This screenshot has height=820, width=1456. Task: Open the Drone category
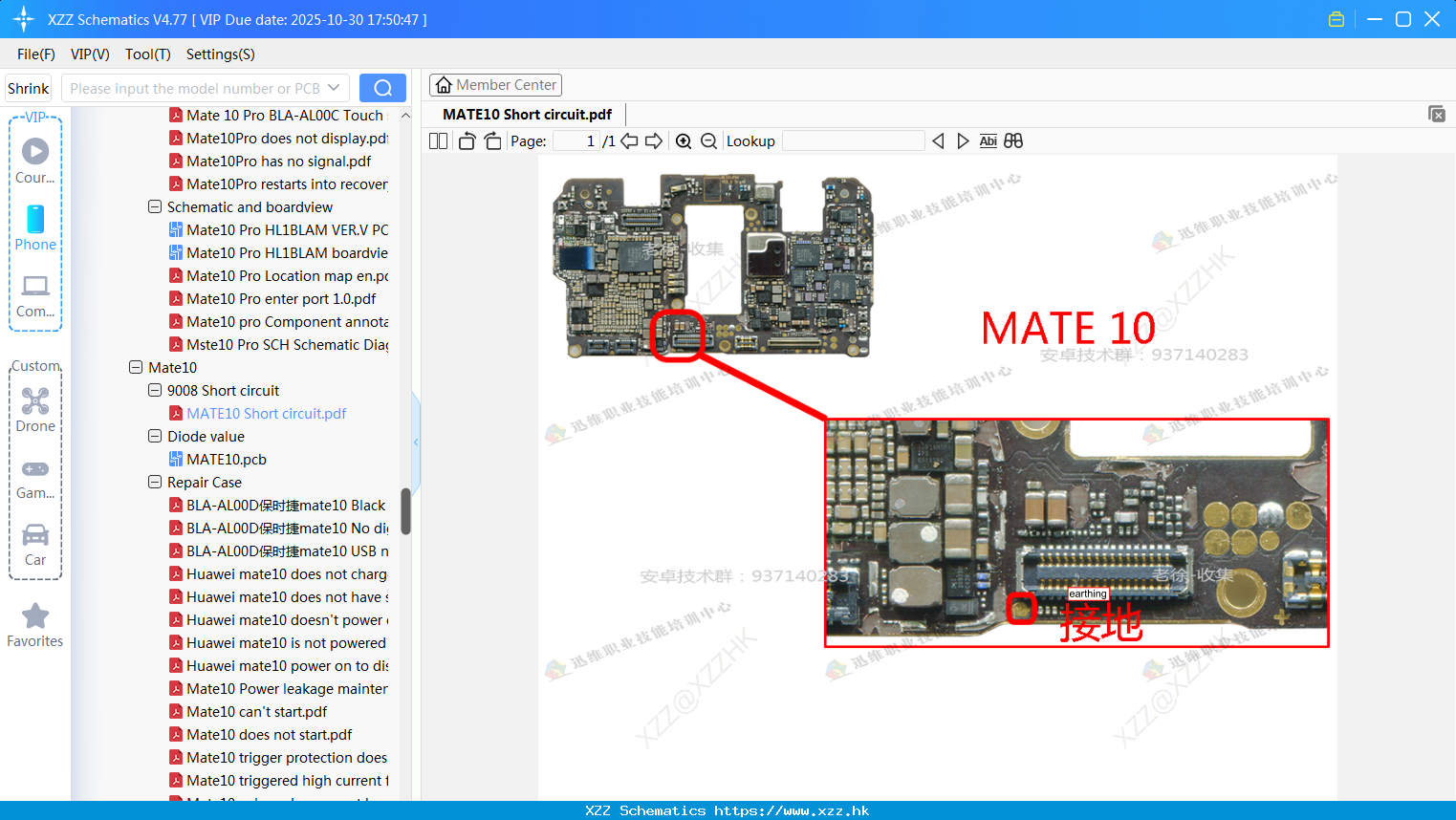pos(35,410)
